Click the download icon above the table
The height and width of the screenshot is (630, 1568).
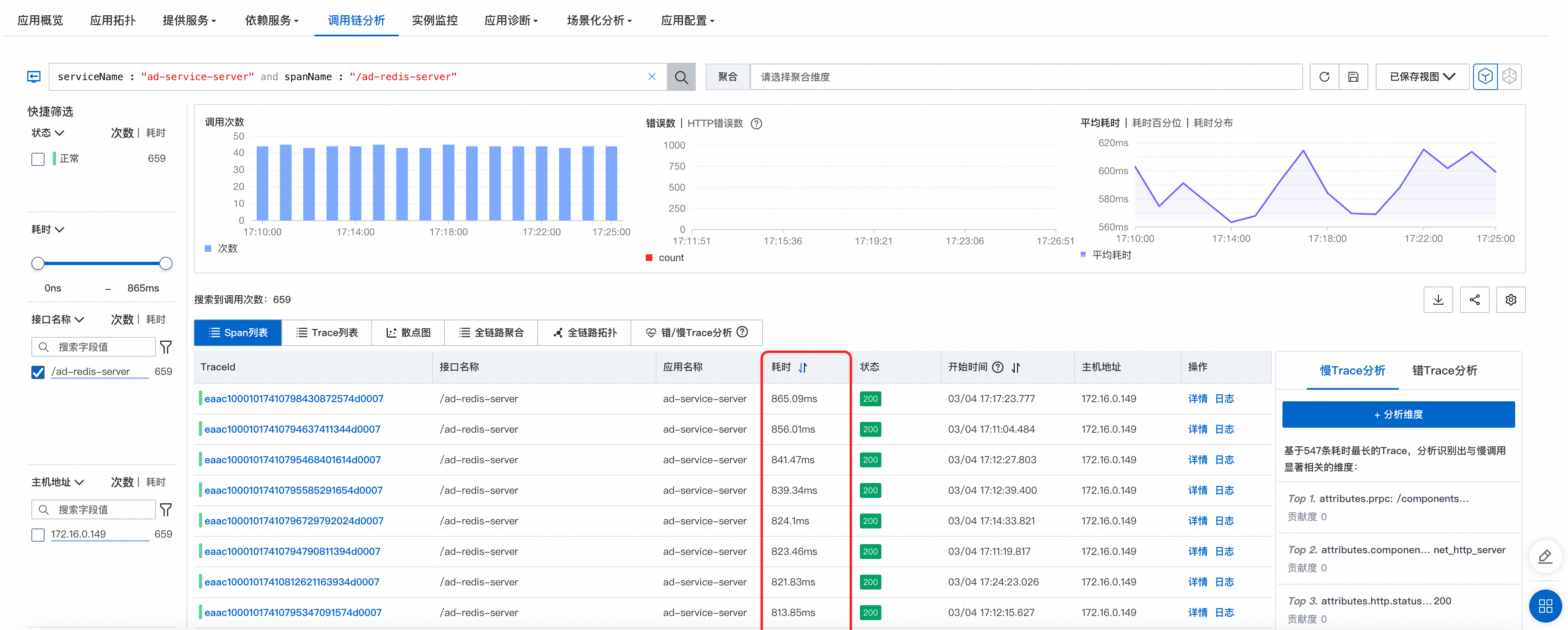[1438, 300]
